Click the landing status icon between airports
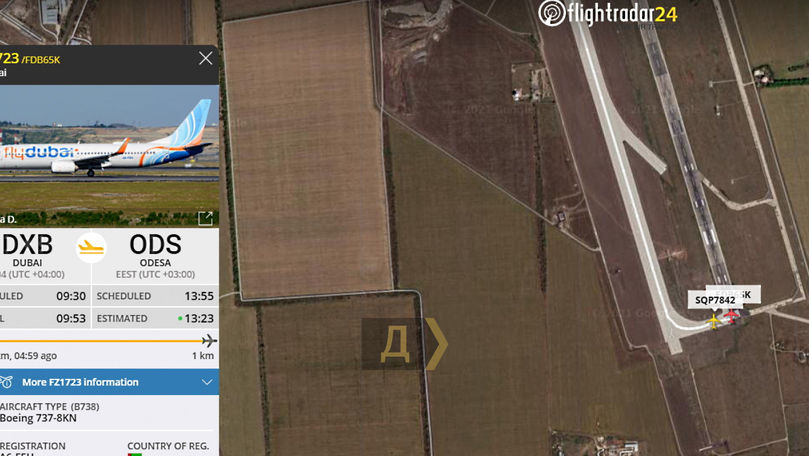 [91, 248]
